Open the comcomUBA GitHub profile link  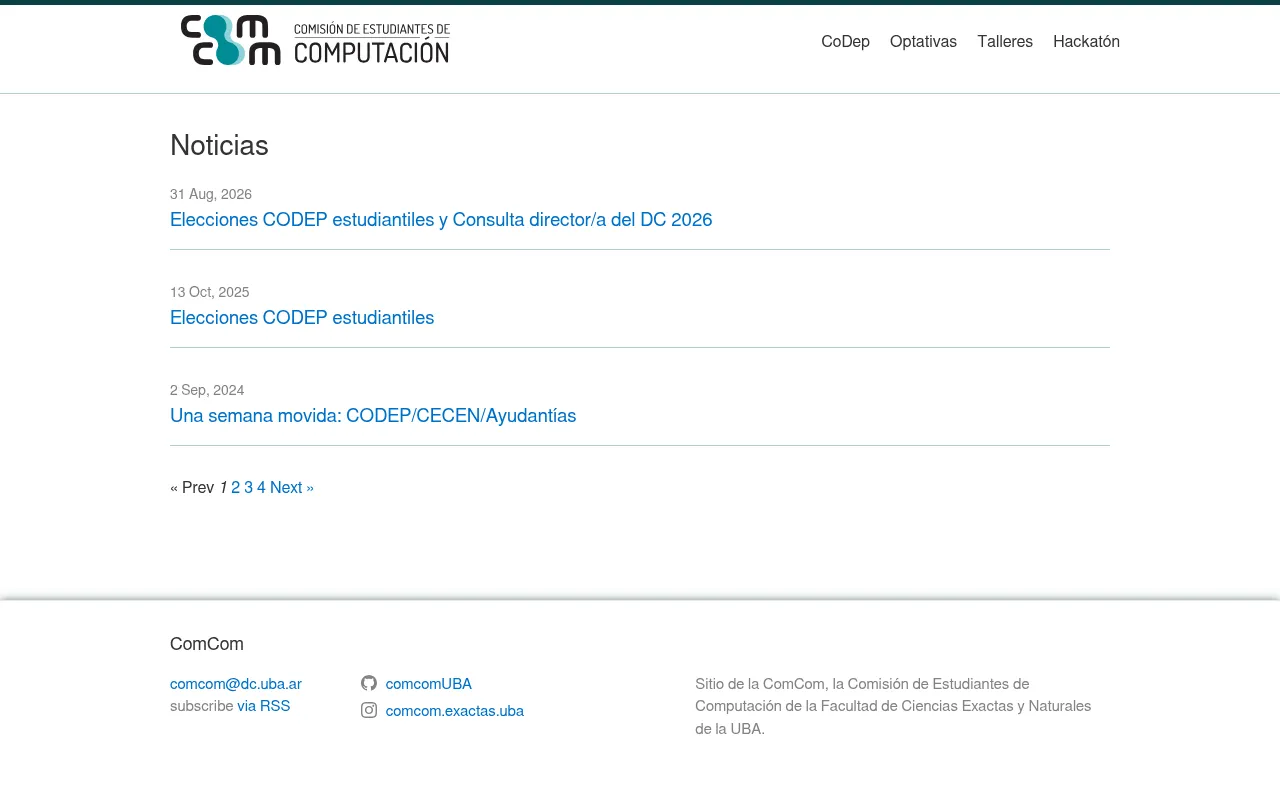point(428,684)
